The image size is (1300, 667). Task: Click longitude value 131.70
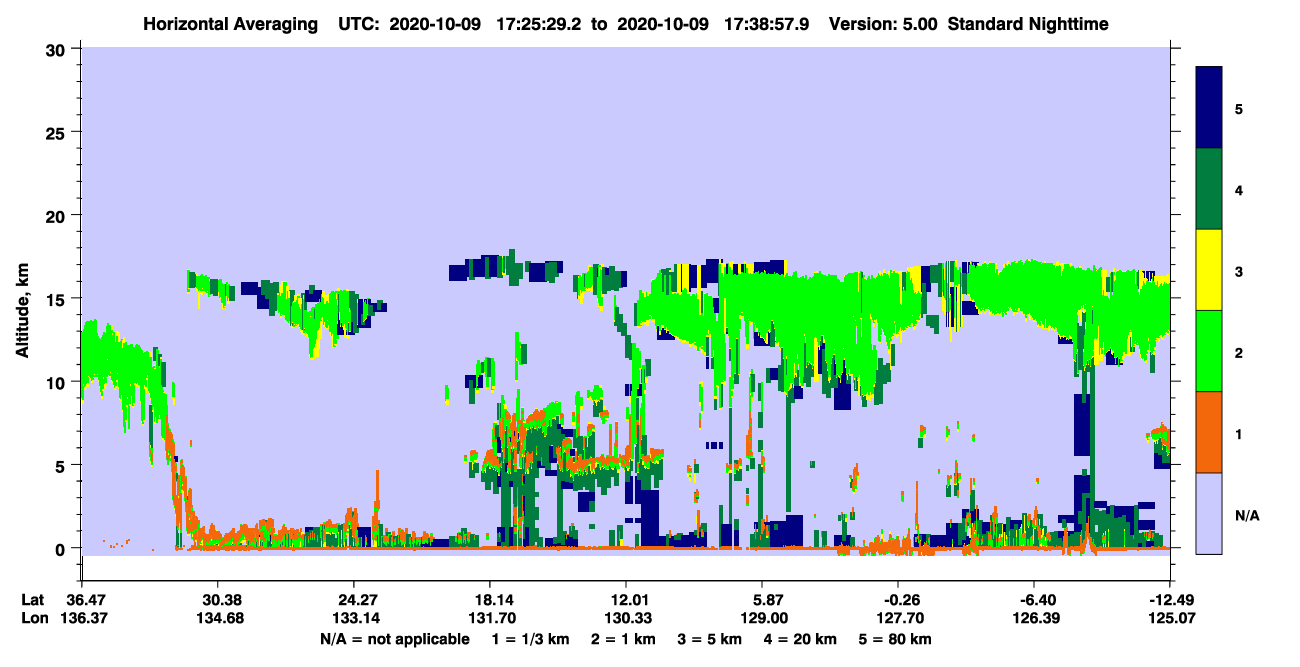coord(490,618)
